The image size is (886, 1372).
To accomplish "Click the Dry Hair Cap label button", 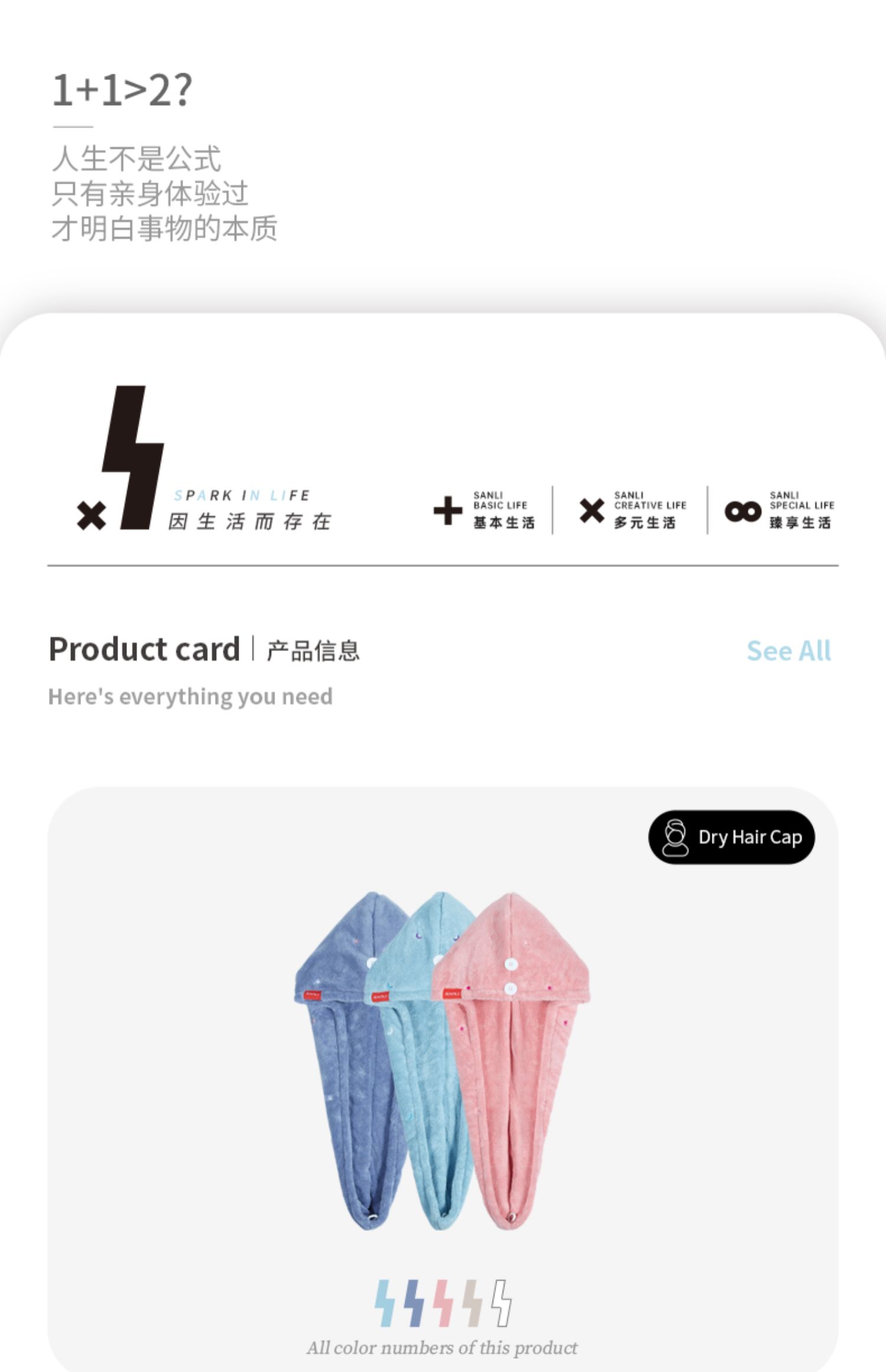I will (731, 837).
